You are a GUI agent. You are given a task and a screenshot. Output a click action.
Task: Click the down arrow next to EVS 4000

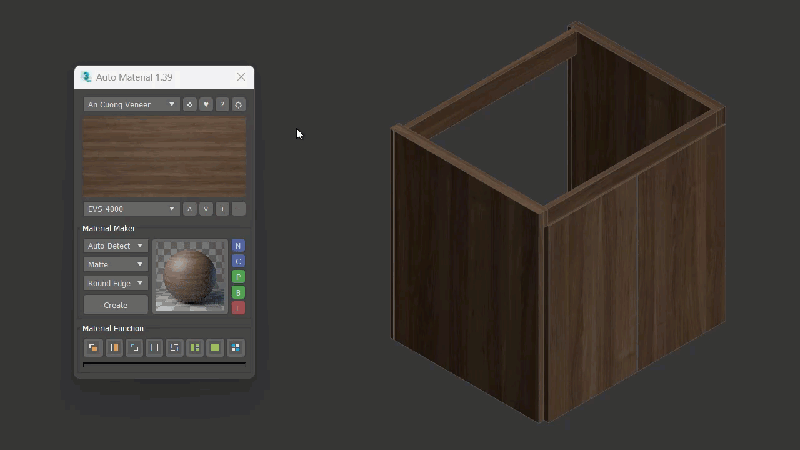pos(205,209)
